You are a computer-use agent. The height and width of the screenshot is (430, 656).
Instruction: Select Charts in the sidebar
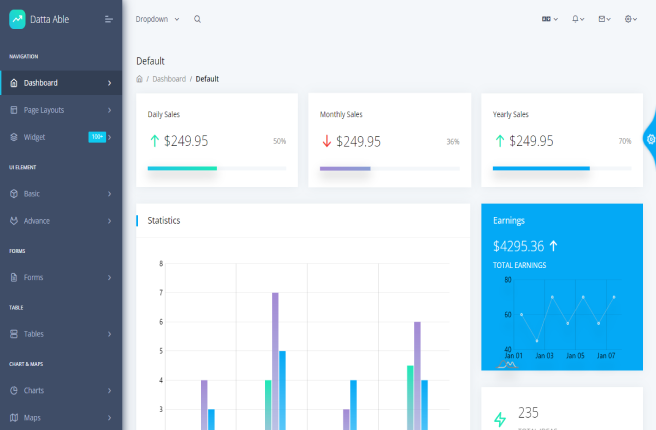pos(61,390)
